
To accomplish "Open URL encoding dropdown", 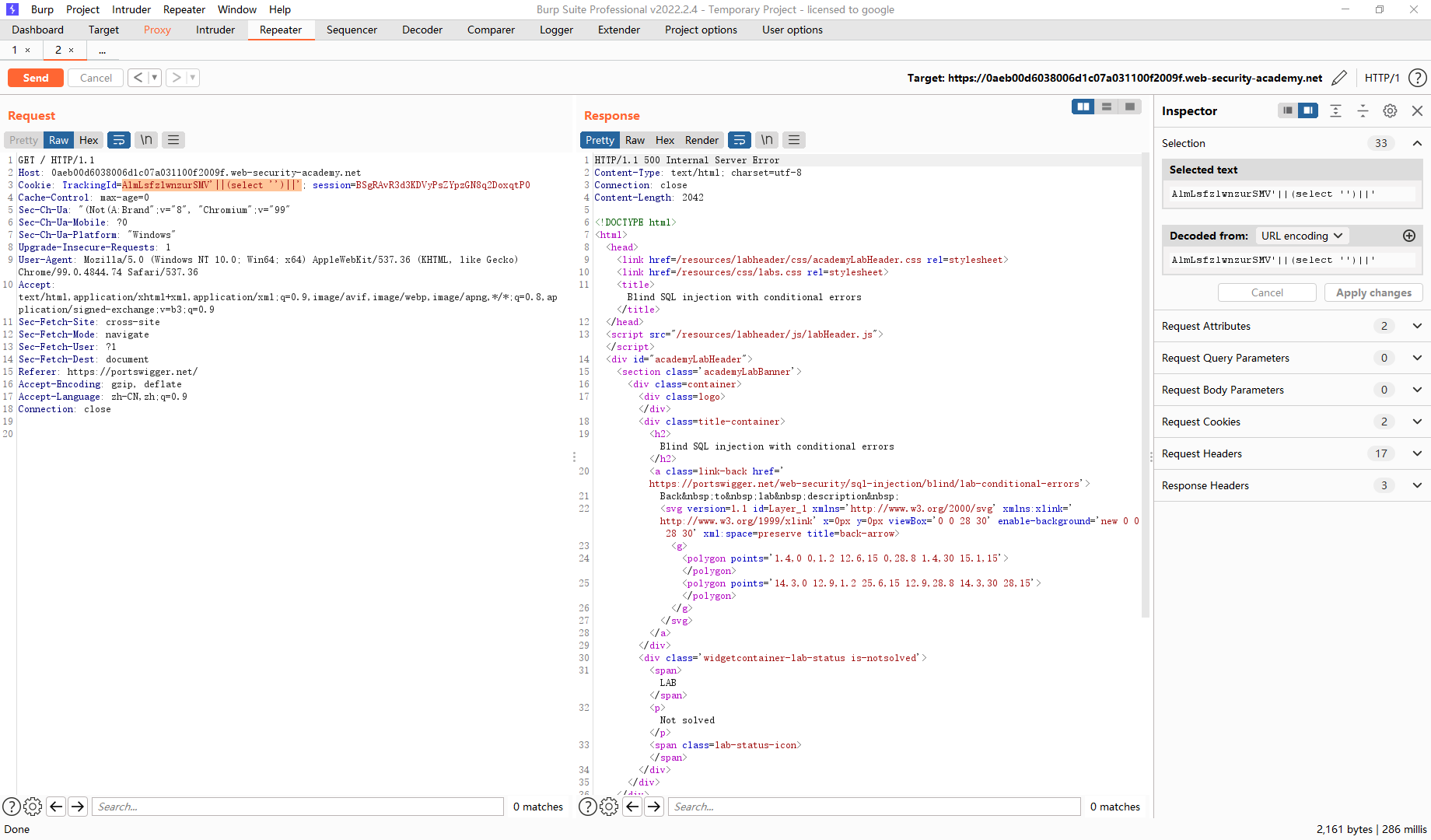I will 1302,236.
